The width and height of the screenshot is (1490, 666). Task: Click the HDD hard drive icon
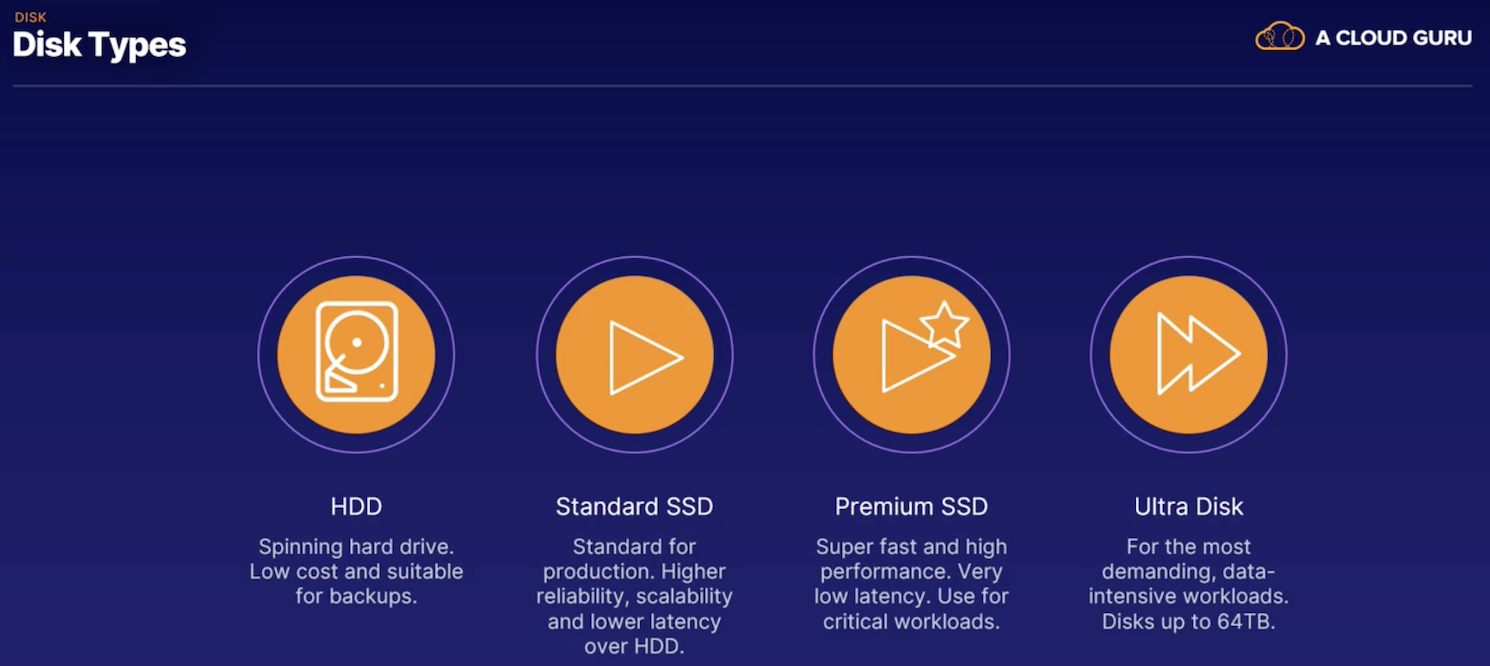[x=356, y=354]
